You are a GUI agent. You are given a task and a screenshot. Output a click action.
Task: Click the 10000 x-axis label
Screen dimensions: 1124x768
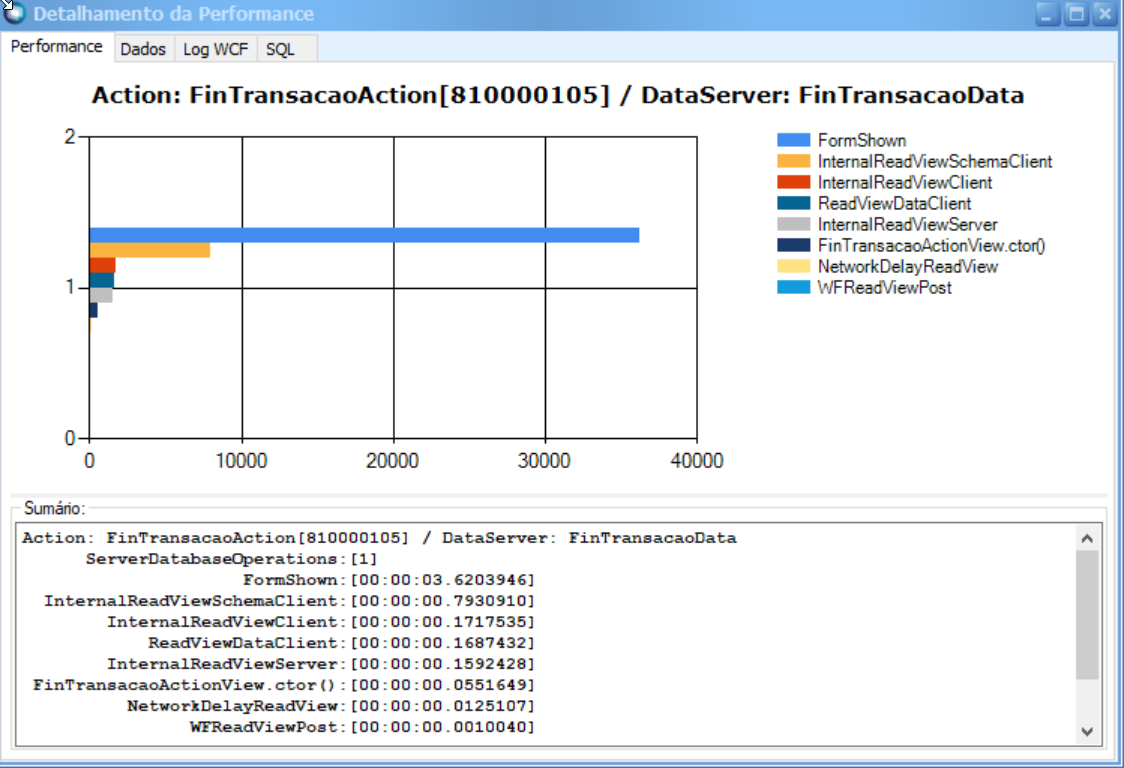[x=242, y=460]
